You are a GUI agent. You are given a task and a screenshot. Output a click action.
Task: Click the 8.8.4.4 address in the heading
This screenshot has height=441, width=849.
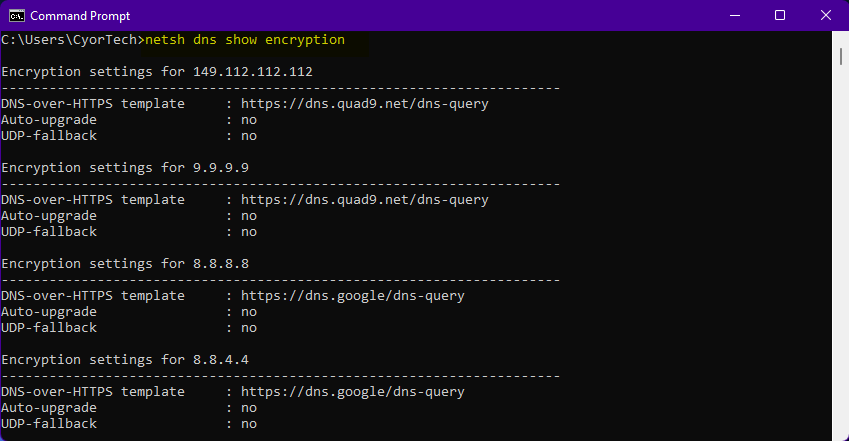[x=221, y=360]
